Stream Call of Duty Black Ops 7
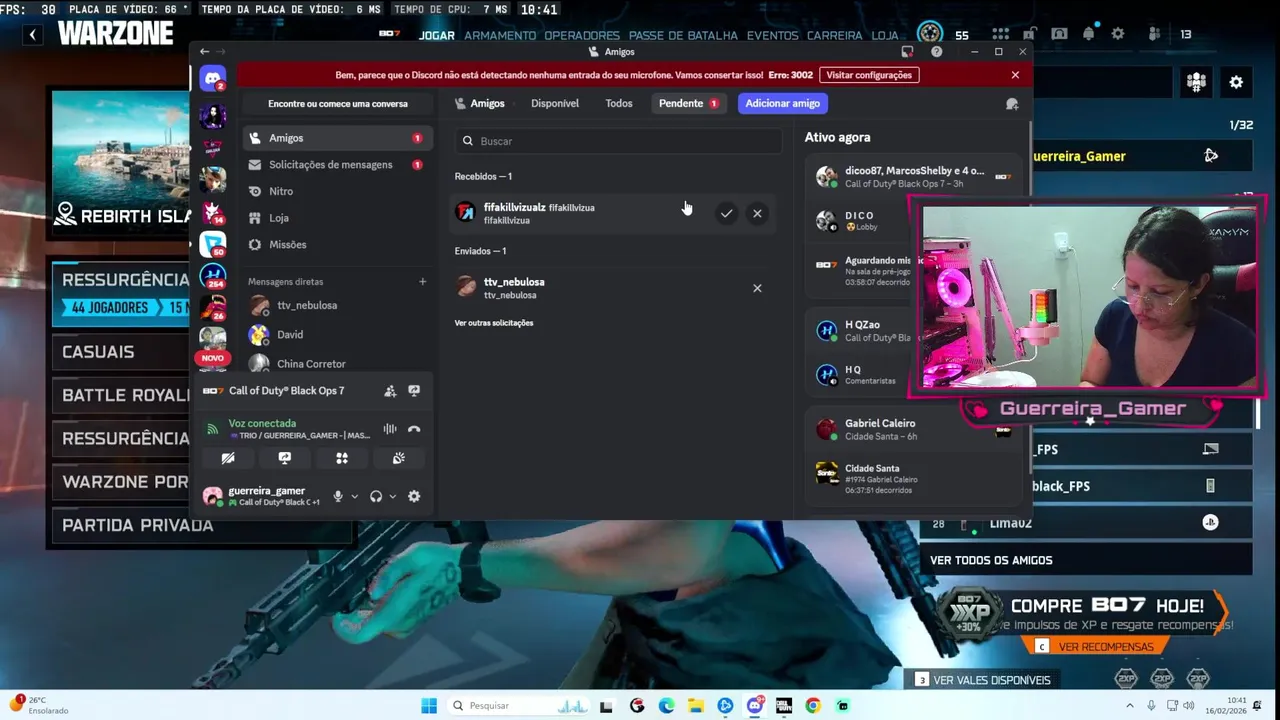The height and width of the screenshot is (720, 1280). [x=414, y=391]
